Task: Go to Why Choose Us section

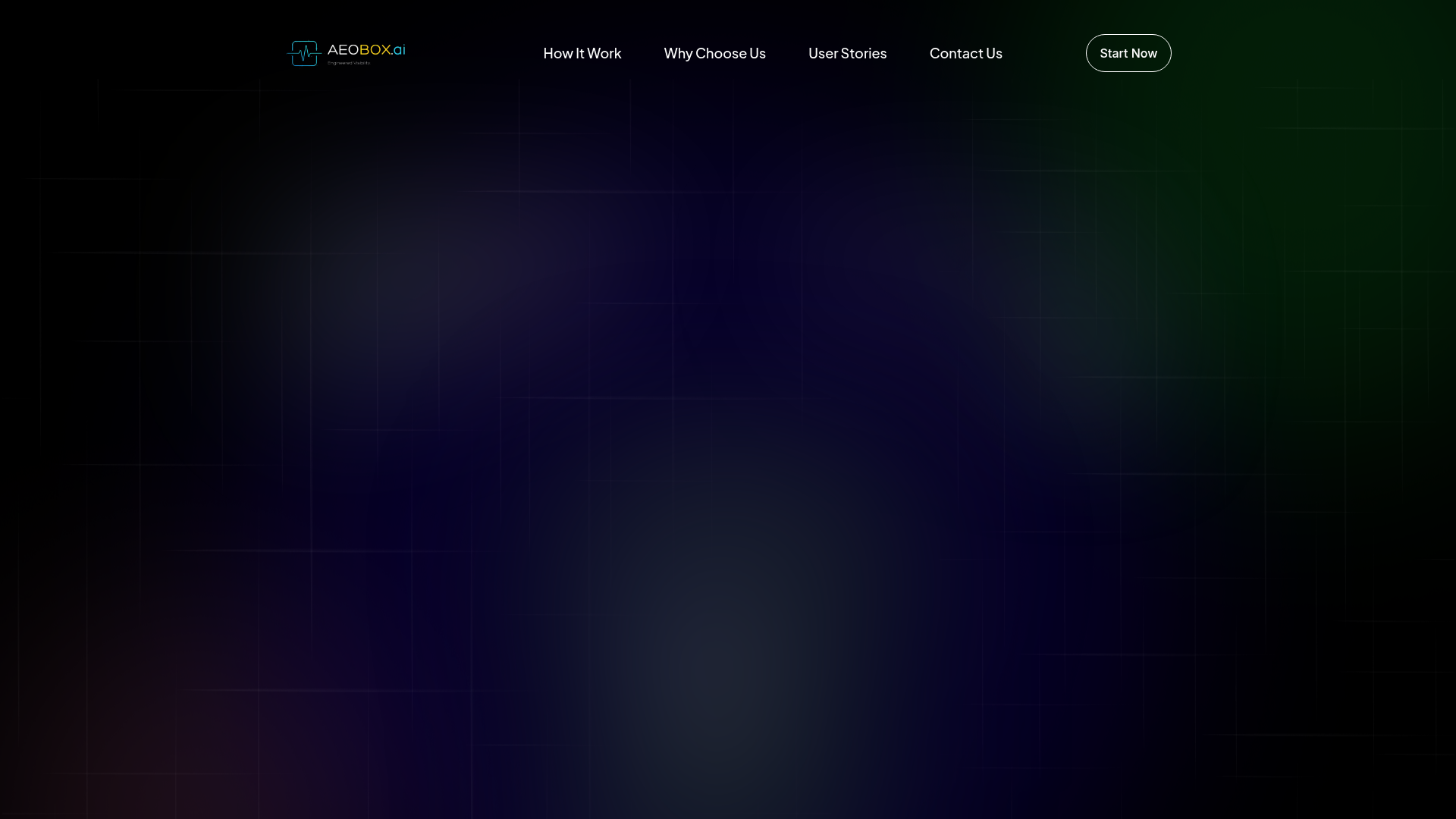Action: (714, 53)
